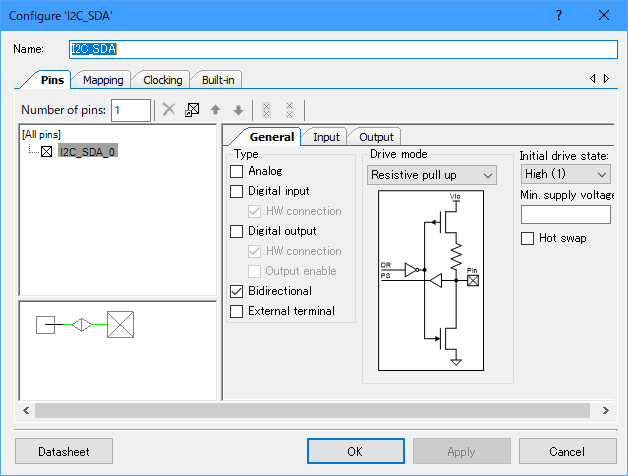Toggle the Hot swap checkbox
This screenshot has height=476, width=628.
pyautogui.click(x=528, y=238)
